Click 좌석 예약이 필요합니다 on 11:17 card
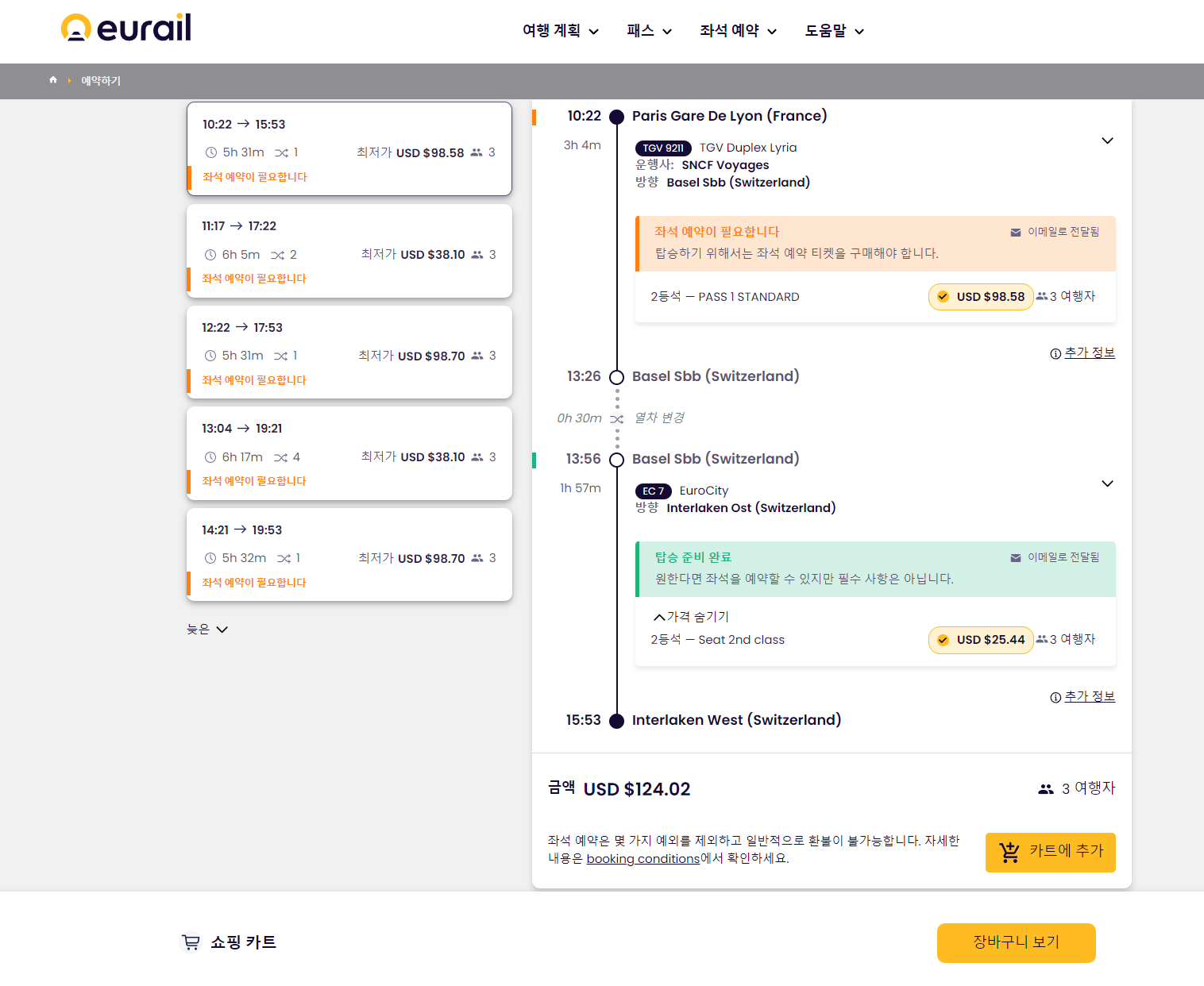This screenshot has height=986, width=1204. (254, 279)
